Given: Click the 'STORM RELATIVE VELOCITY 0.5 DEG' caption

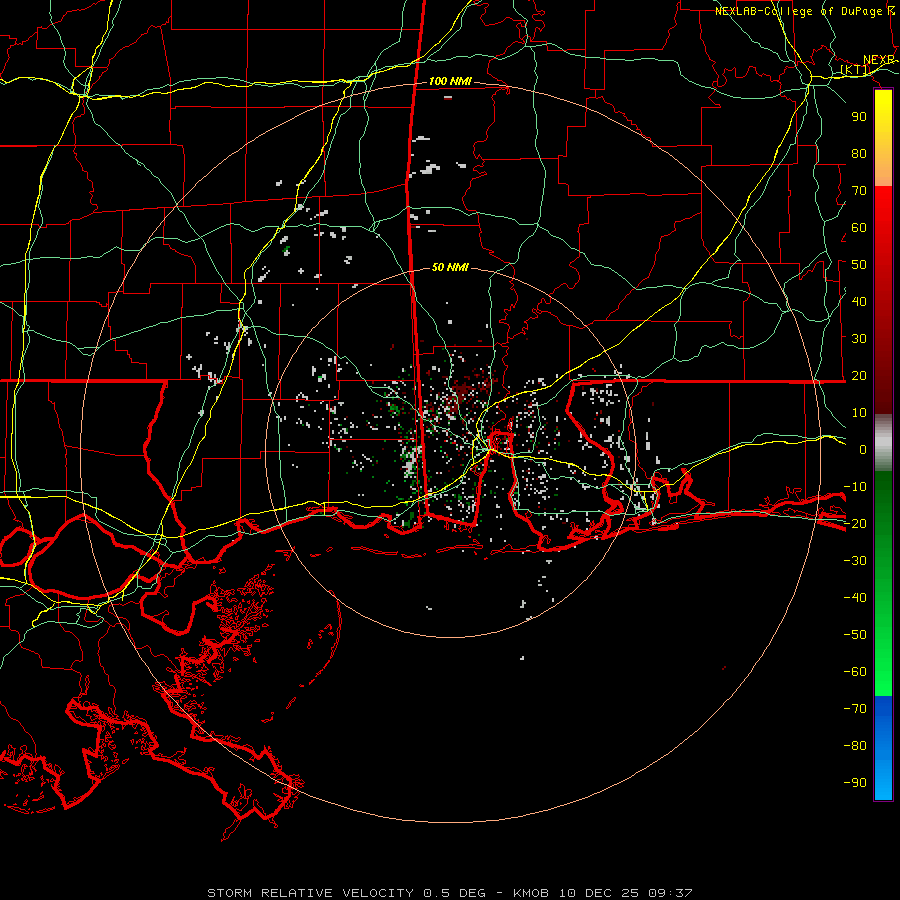Looking at the screenshot, I should pos(346,893).
